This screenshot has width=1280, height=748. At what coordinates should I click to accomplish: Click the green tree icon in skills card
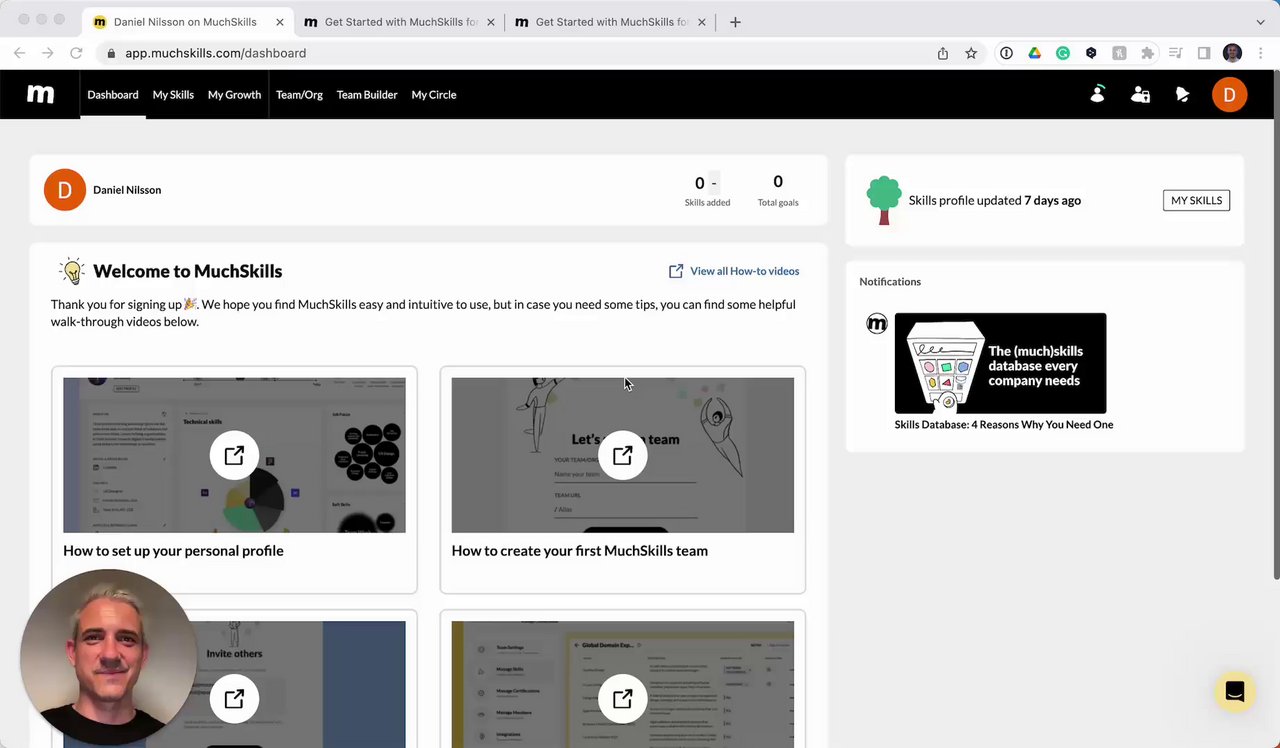tap(884, 200)
